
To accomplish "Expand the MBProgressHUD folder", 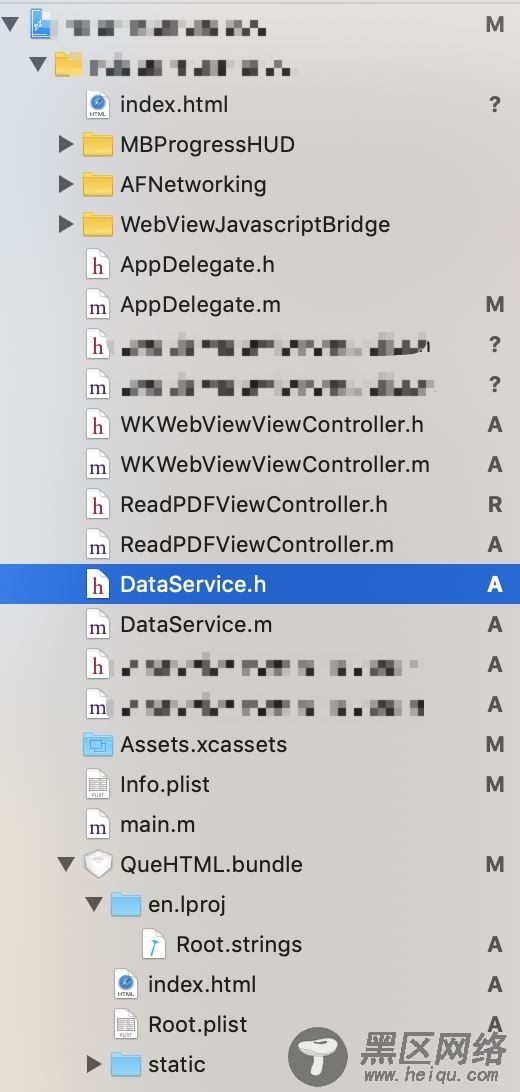I will (x=66, y=145).
